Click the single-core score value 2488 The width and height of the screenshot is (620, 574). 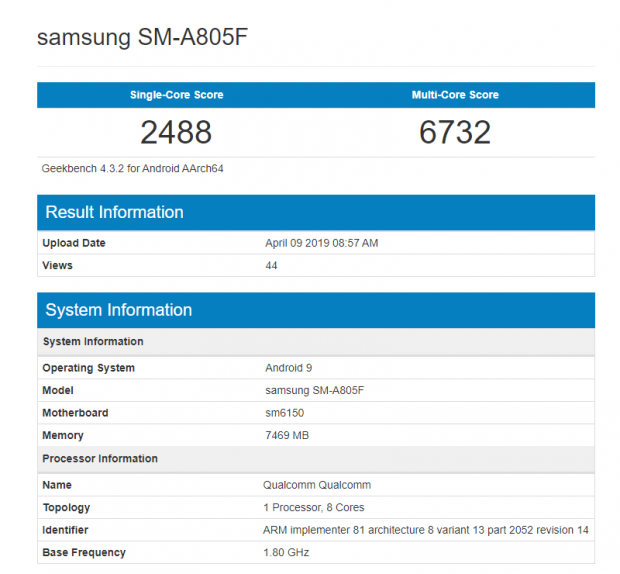(176, 132)
